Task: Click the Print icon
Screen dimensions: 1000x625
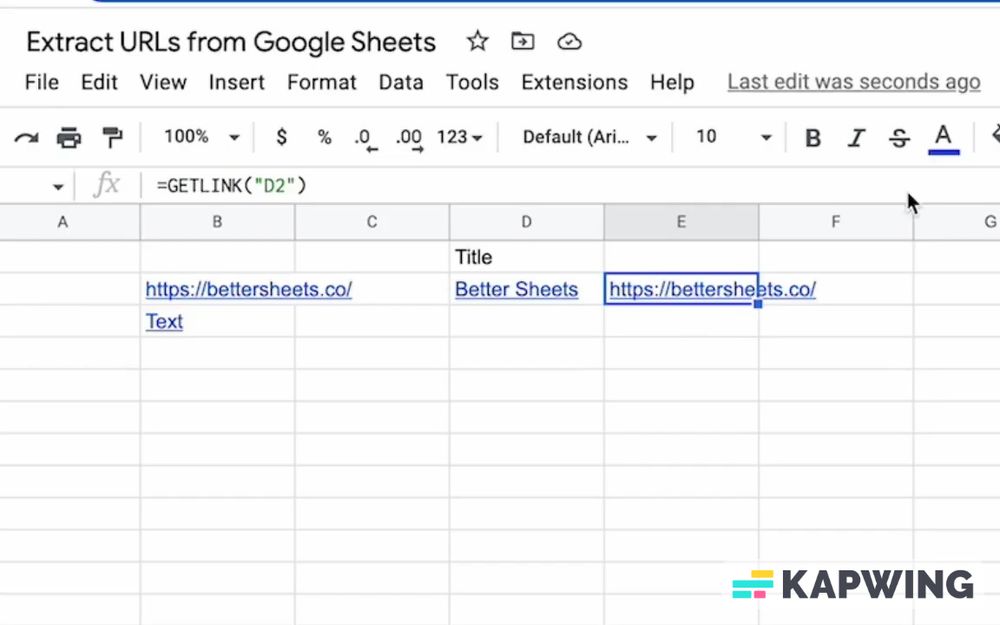Action: pyautogui.click(x=68, y=137)
